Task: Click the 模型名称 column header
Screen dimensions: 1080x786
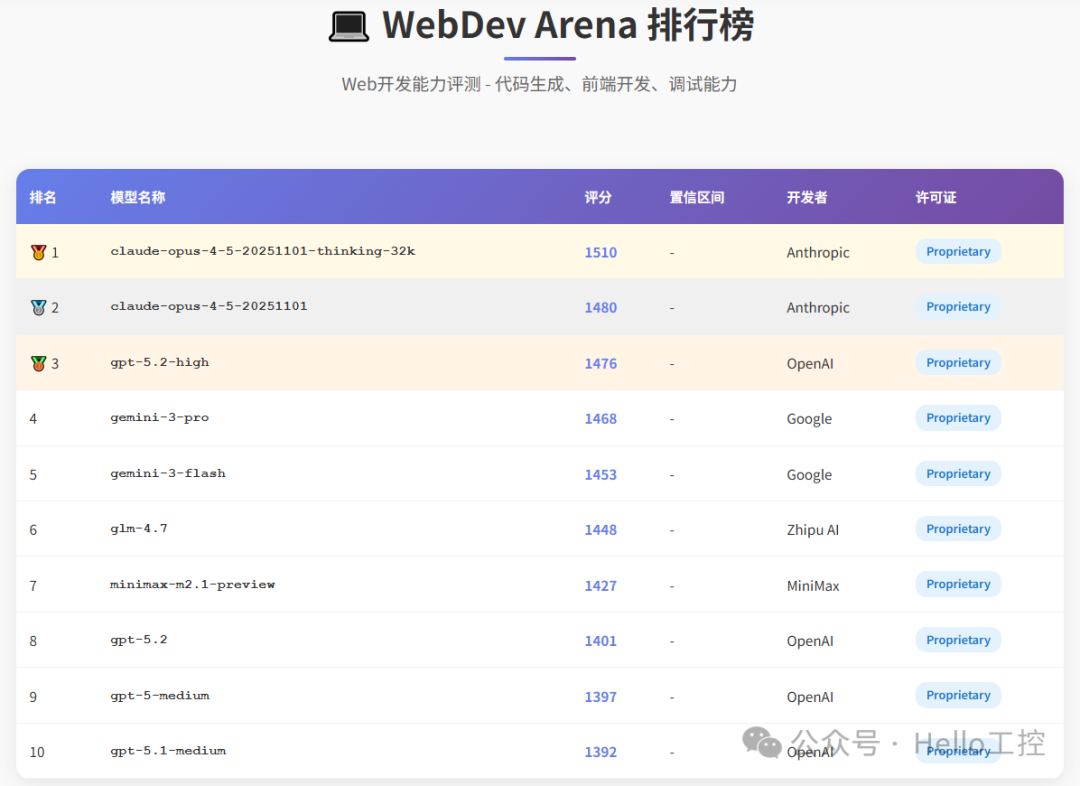Action: [x=136, y=197]
